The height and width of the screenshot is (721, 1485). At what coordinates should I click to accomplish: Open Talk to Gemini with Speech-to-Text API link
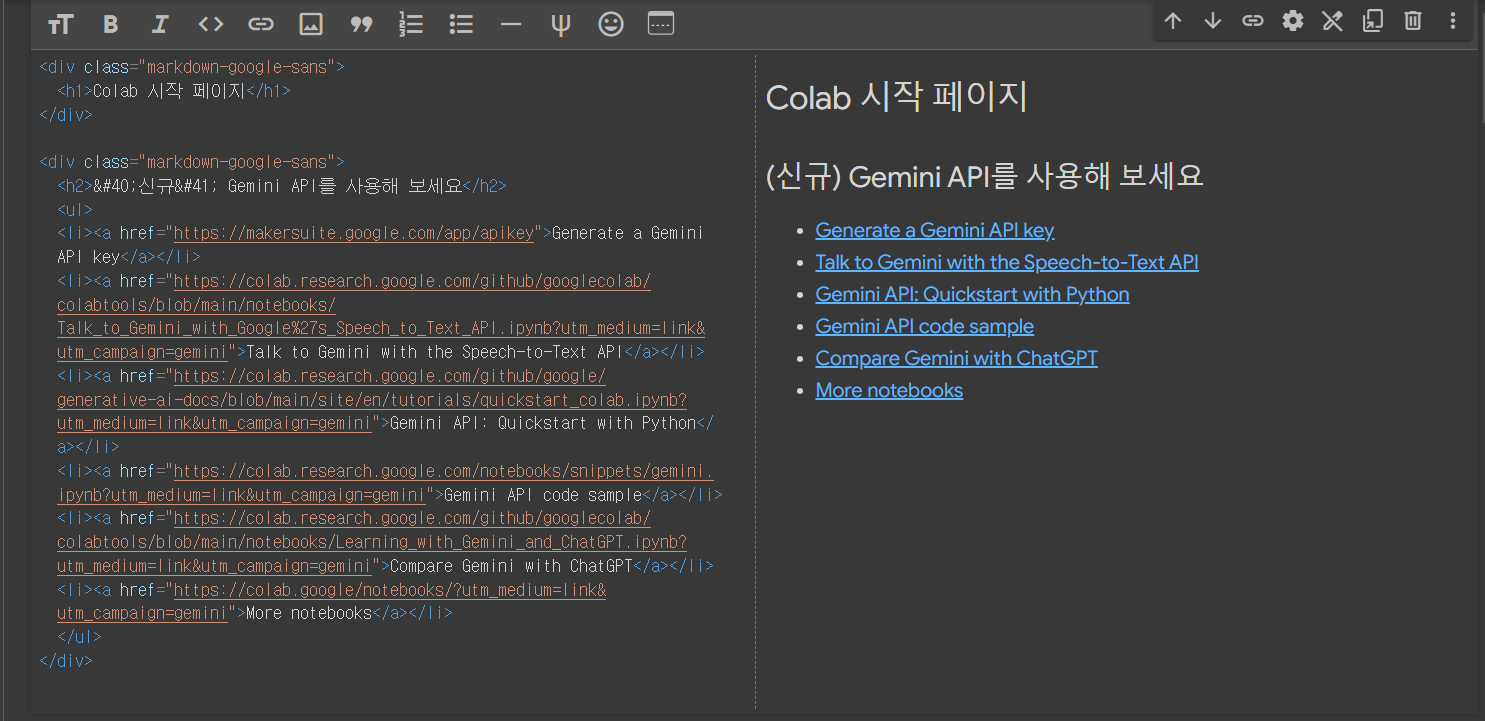click(x=1007, y=262)
